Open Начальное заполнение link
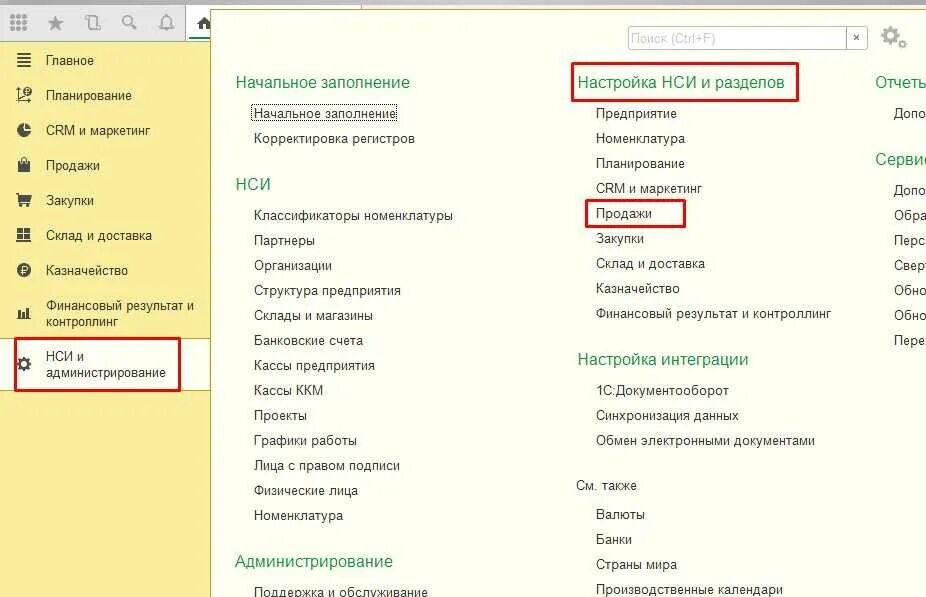 tap(324, 113)
